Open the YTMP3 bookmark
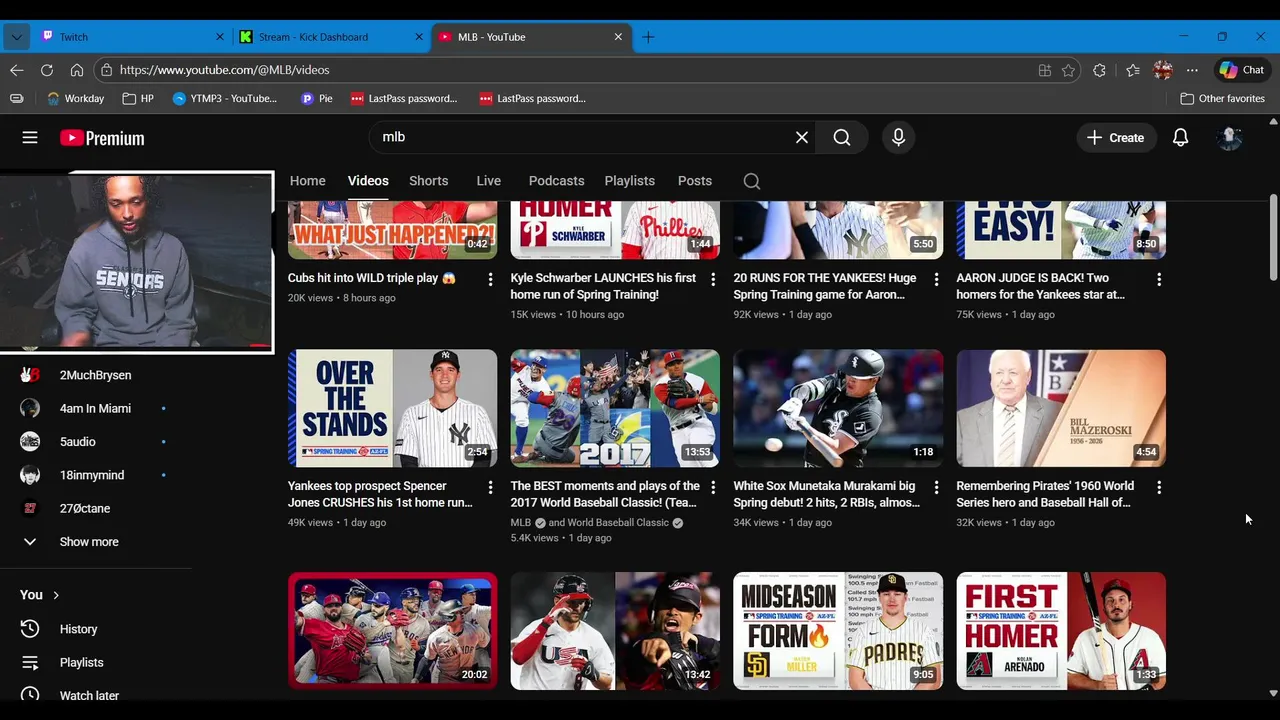This screenshot has height=720, width=1280. [225, 99]
